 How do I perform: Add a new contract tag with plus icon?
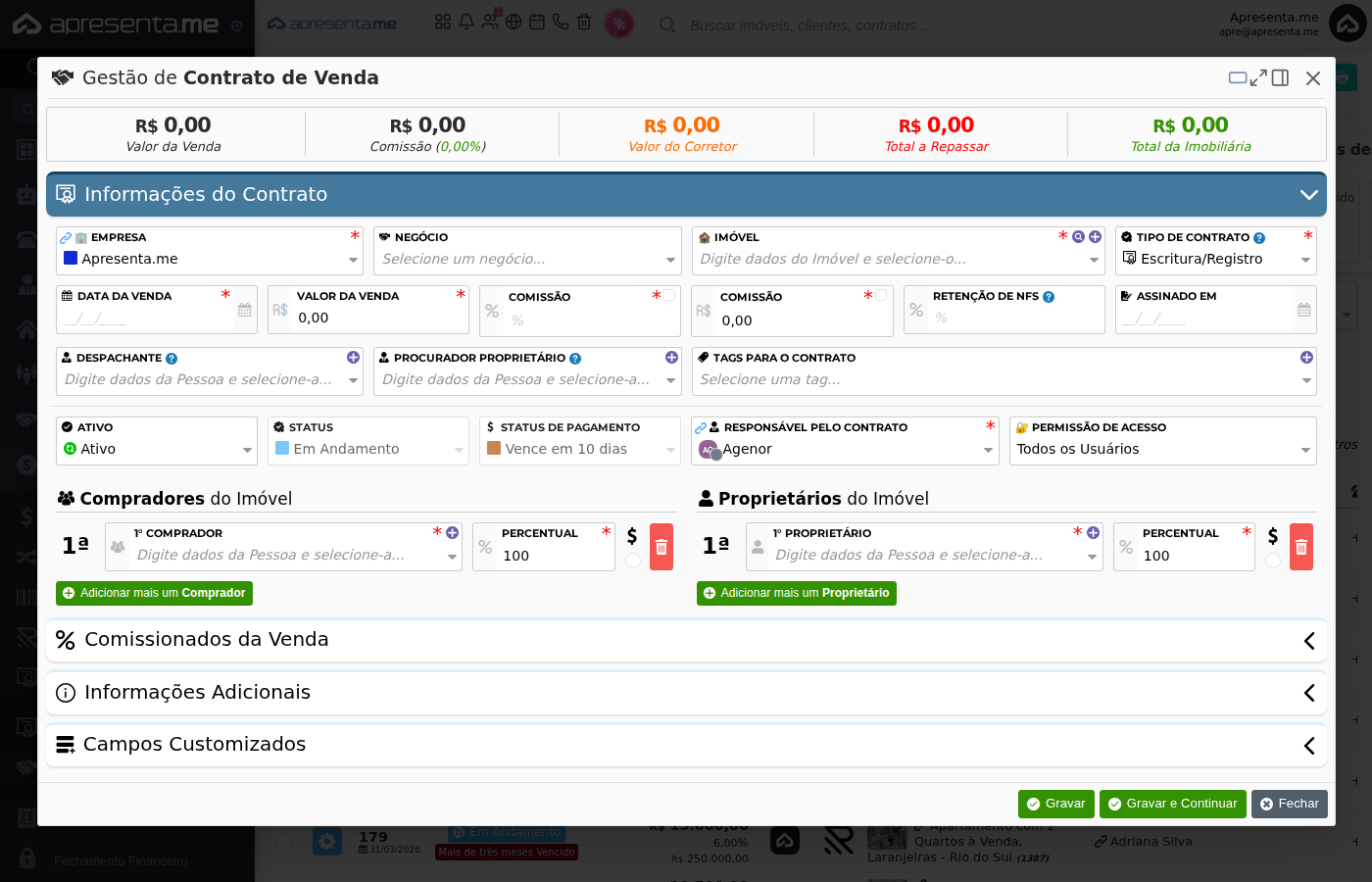click(x=1306, y=358)
